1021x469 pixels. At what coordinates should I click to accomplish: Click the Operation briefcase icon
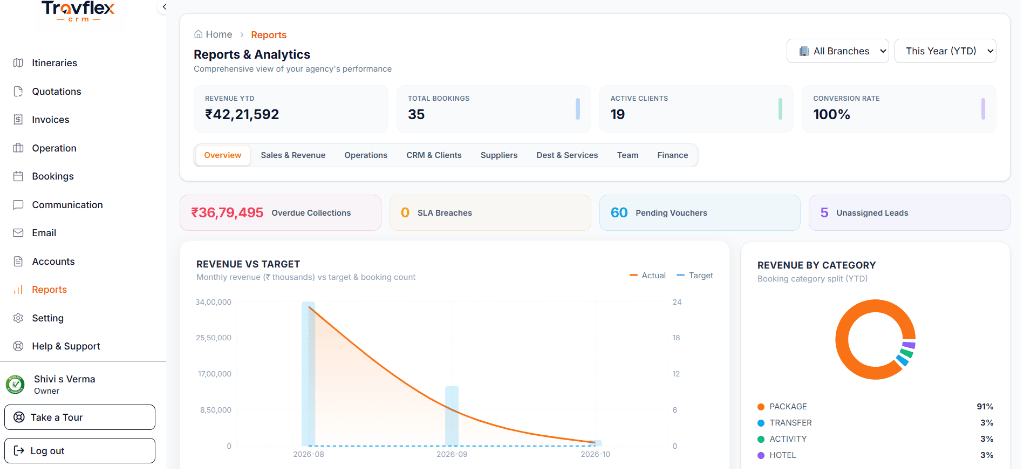point(18,148)
